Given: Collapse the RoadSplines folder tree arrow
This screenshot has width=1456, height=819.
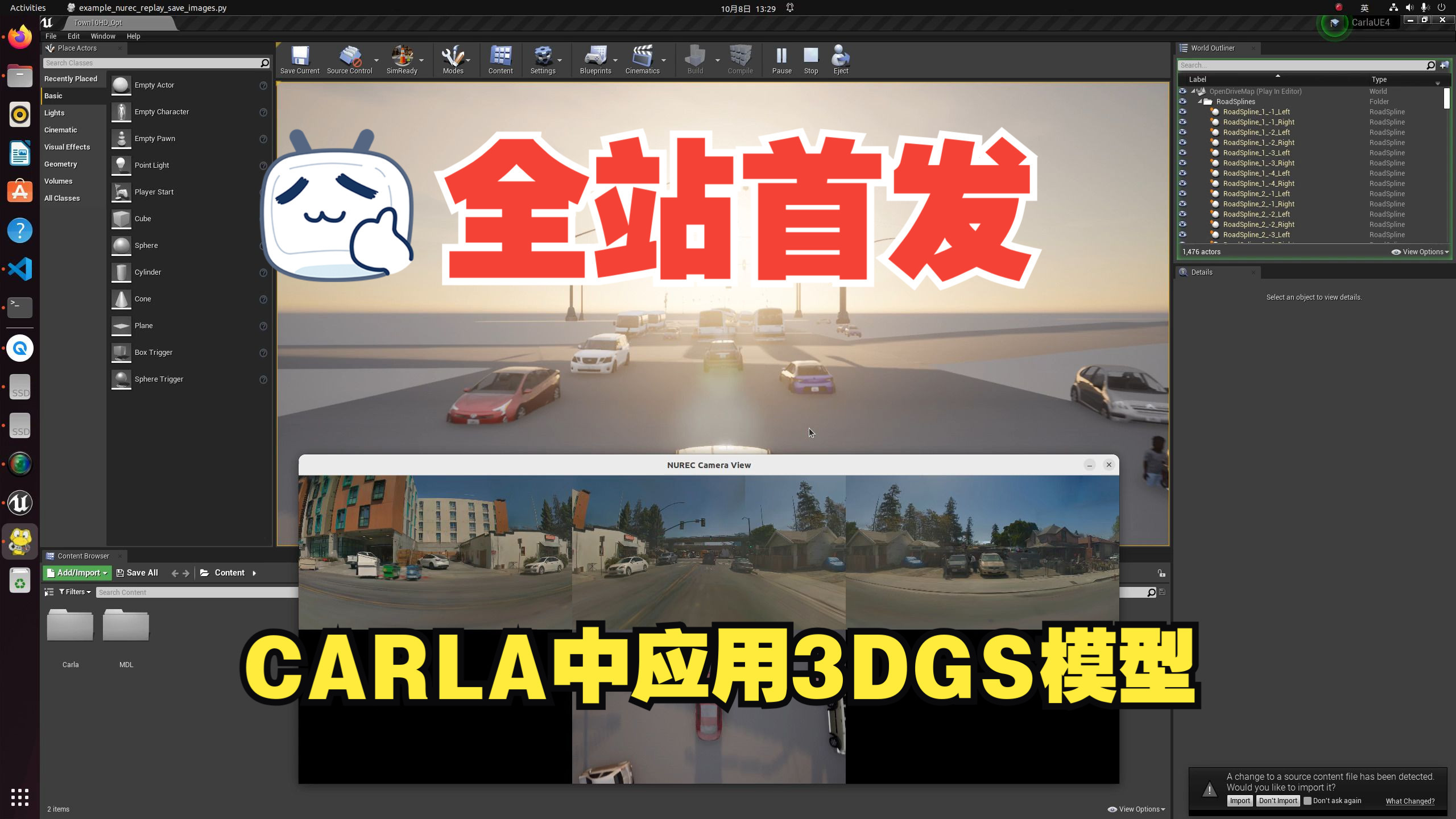Looking at the screenshot, I should [1200, 102].
